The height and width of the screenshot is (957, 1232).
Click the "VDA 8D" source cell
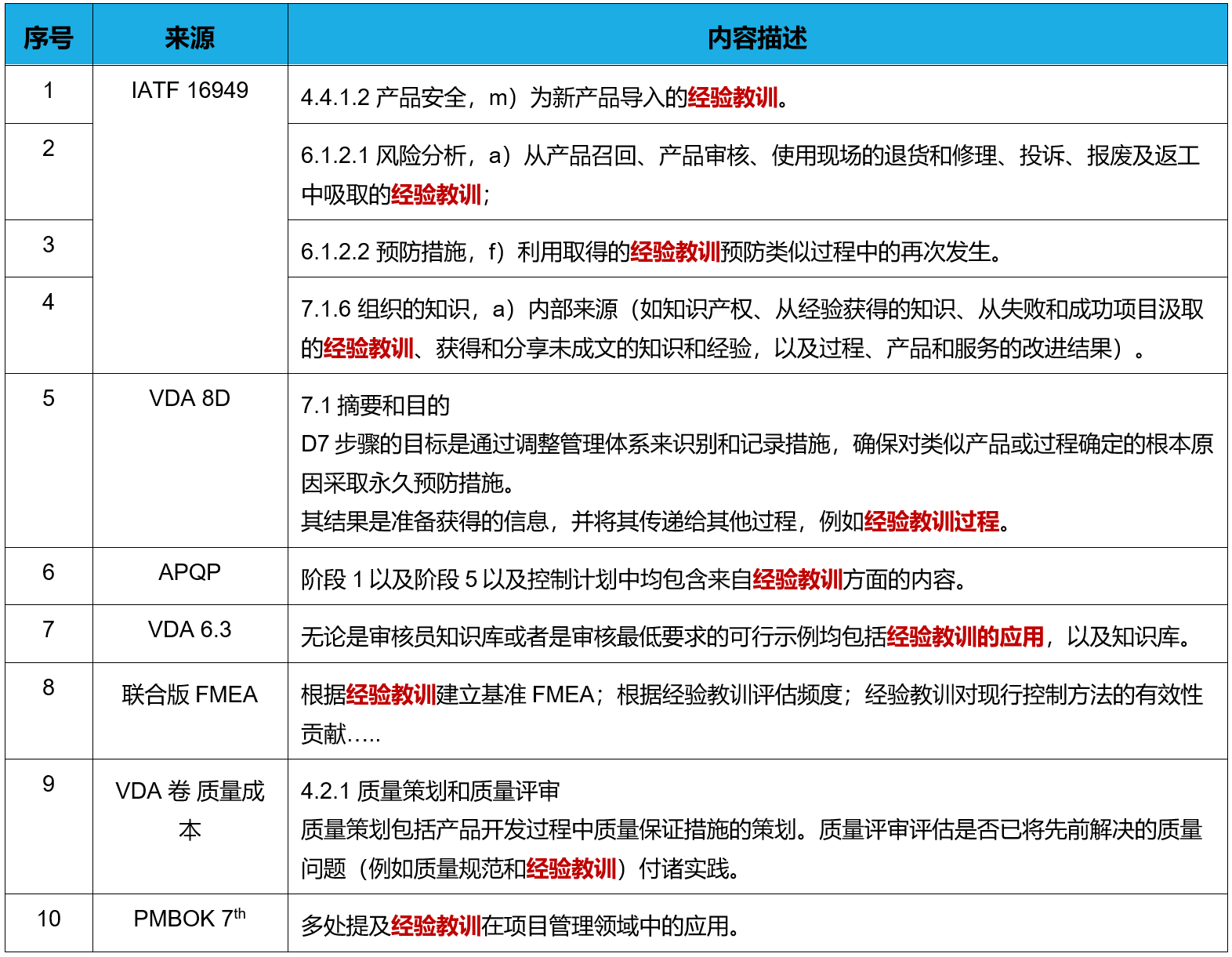190,398
